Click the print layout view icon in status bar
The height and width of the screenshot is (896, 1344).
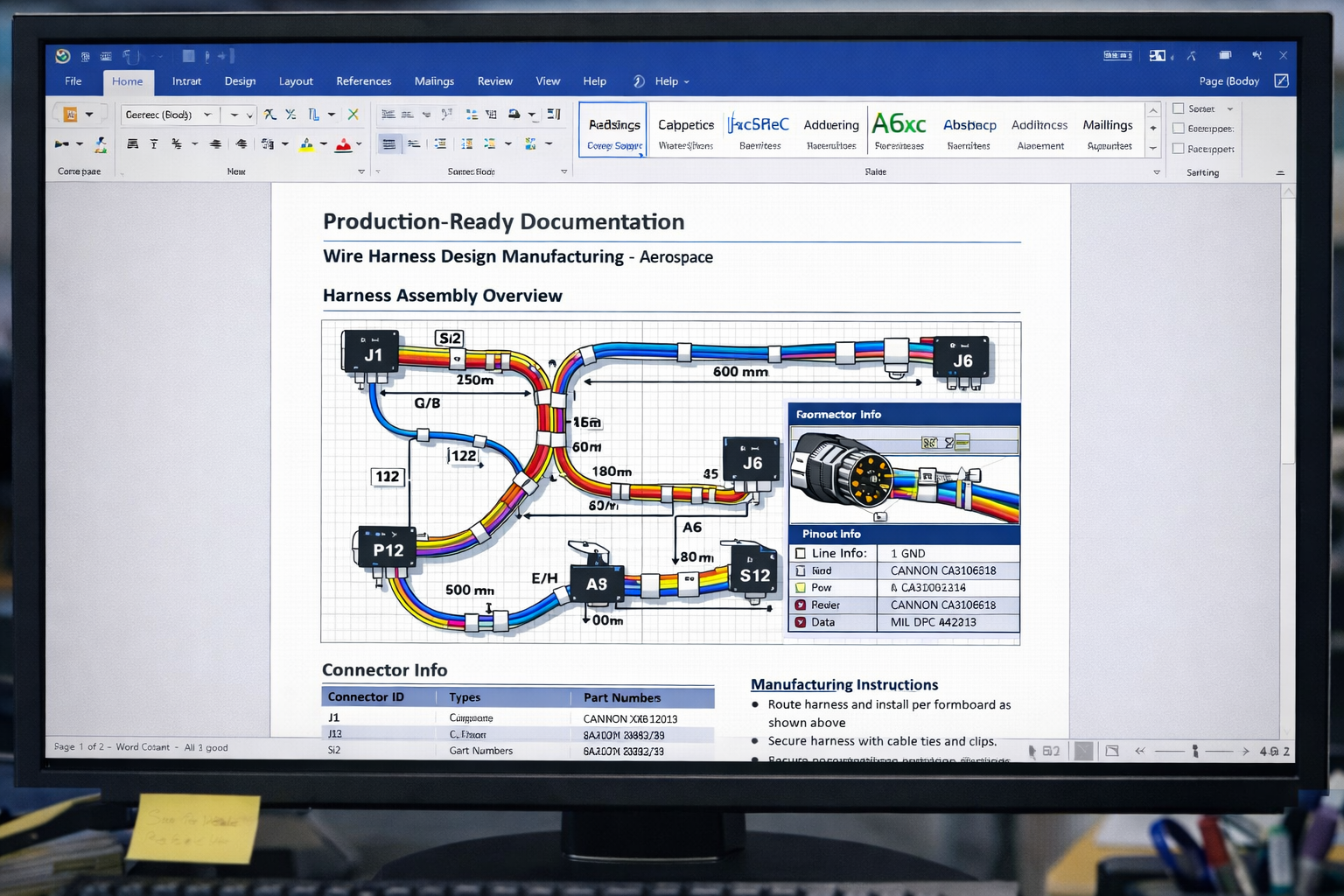[1083, 751]
